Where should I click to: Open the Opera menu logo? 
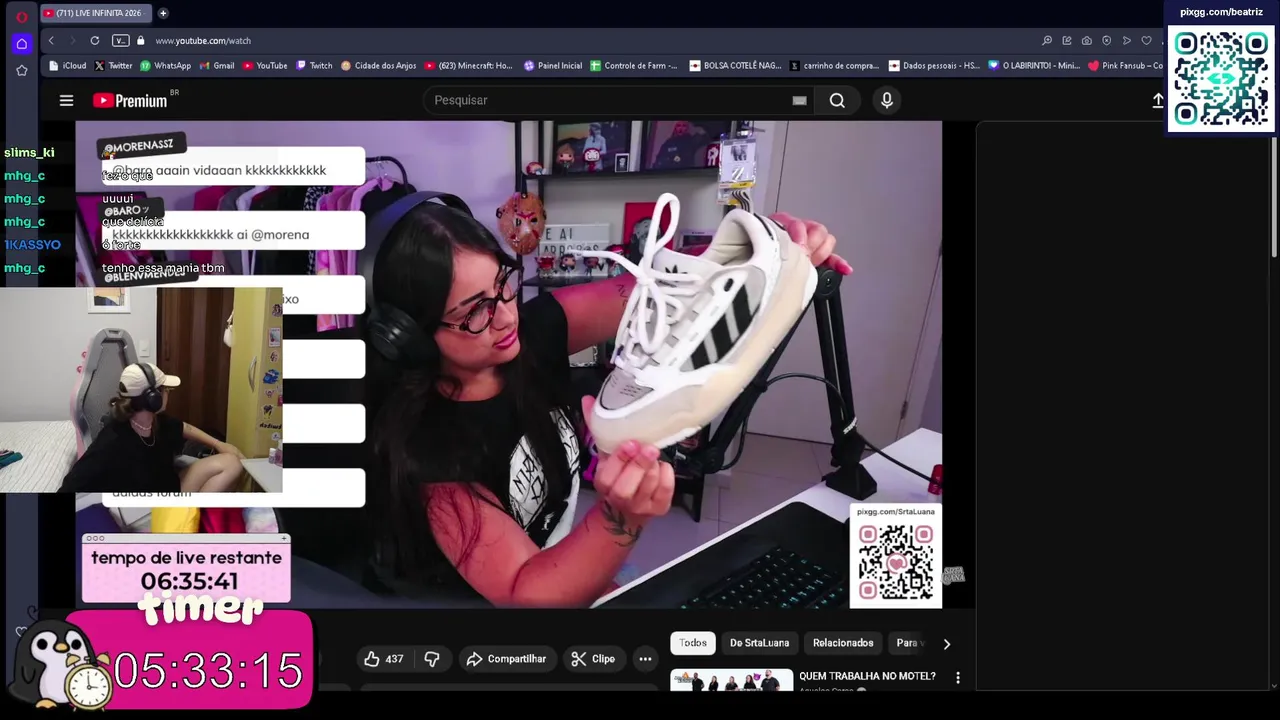pos(21,17)
